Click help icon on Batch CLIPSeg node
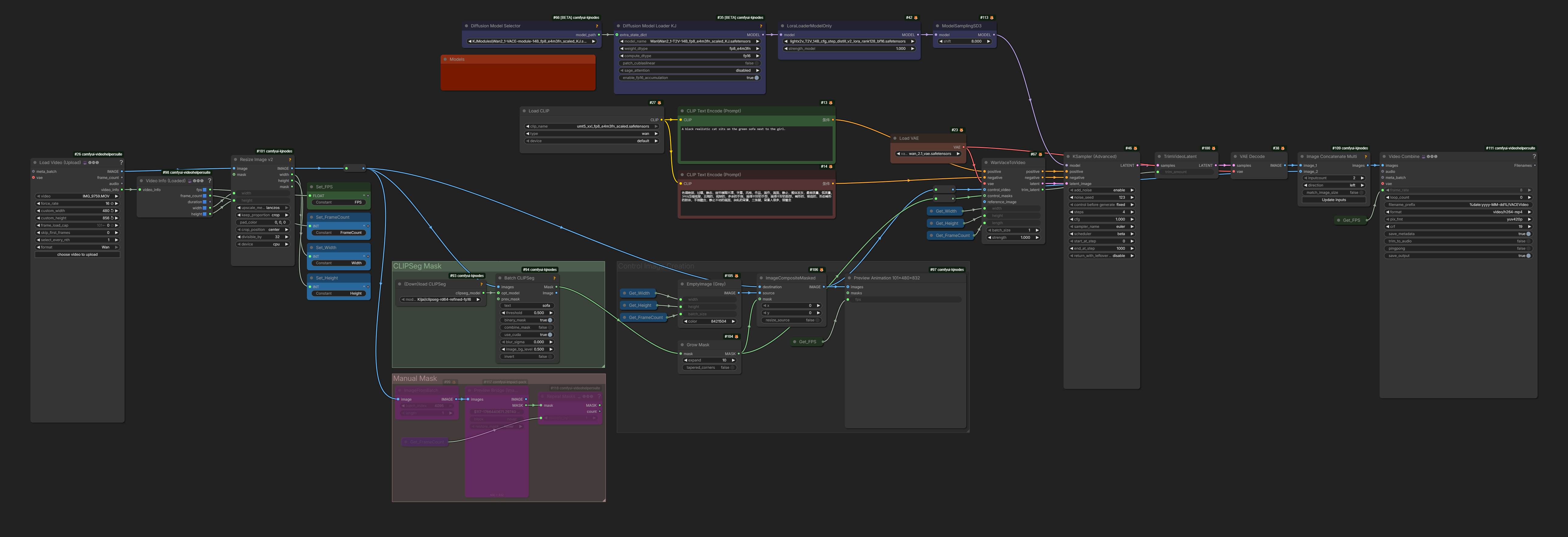Image resolution: width=1568 pixels, height=537 pixels. tap(554, 278)
